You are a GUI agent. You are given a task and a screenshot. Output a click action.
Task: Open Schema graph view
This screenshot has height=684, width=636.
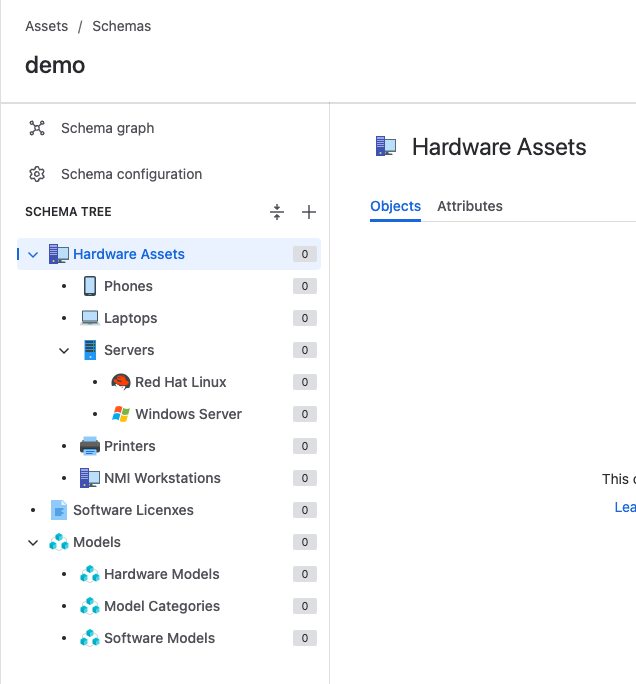108,128
